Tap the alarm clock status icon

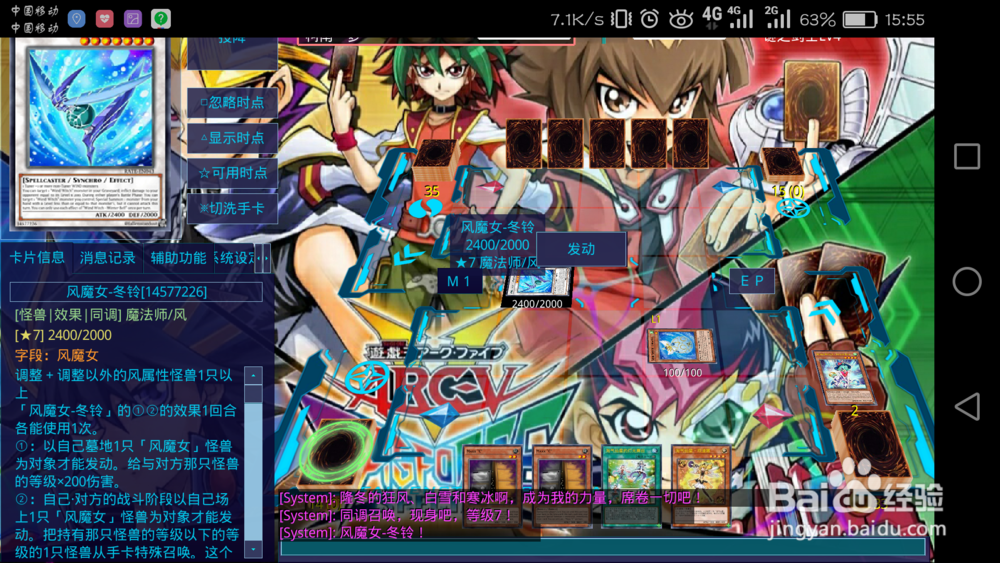pyautogui.click(x=649, y=19)
